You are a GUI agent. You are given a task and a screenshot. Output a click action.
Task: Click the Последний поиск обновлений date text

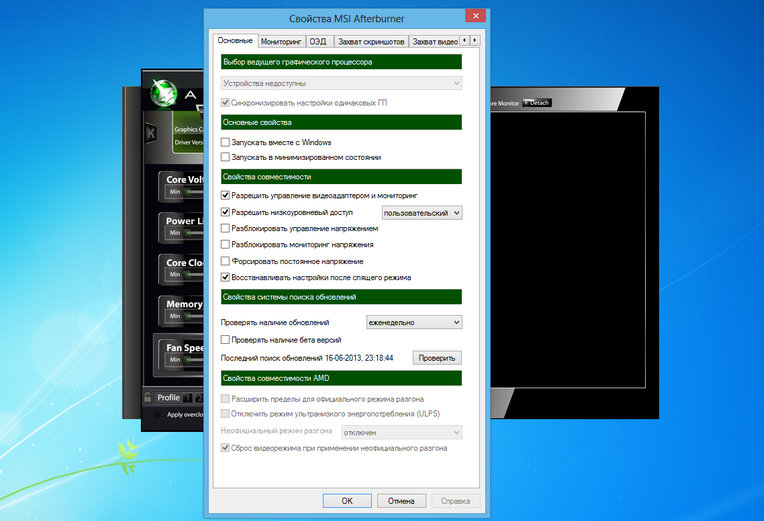pyautogui.click(x=359, y=358)
